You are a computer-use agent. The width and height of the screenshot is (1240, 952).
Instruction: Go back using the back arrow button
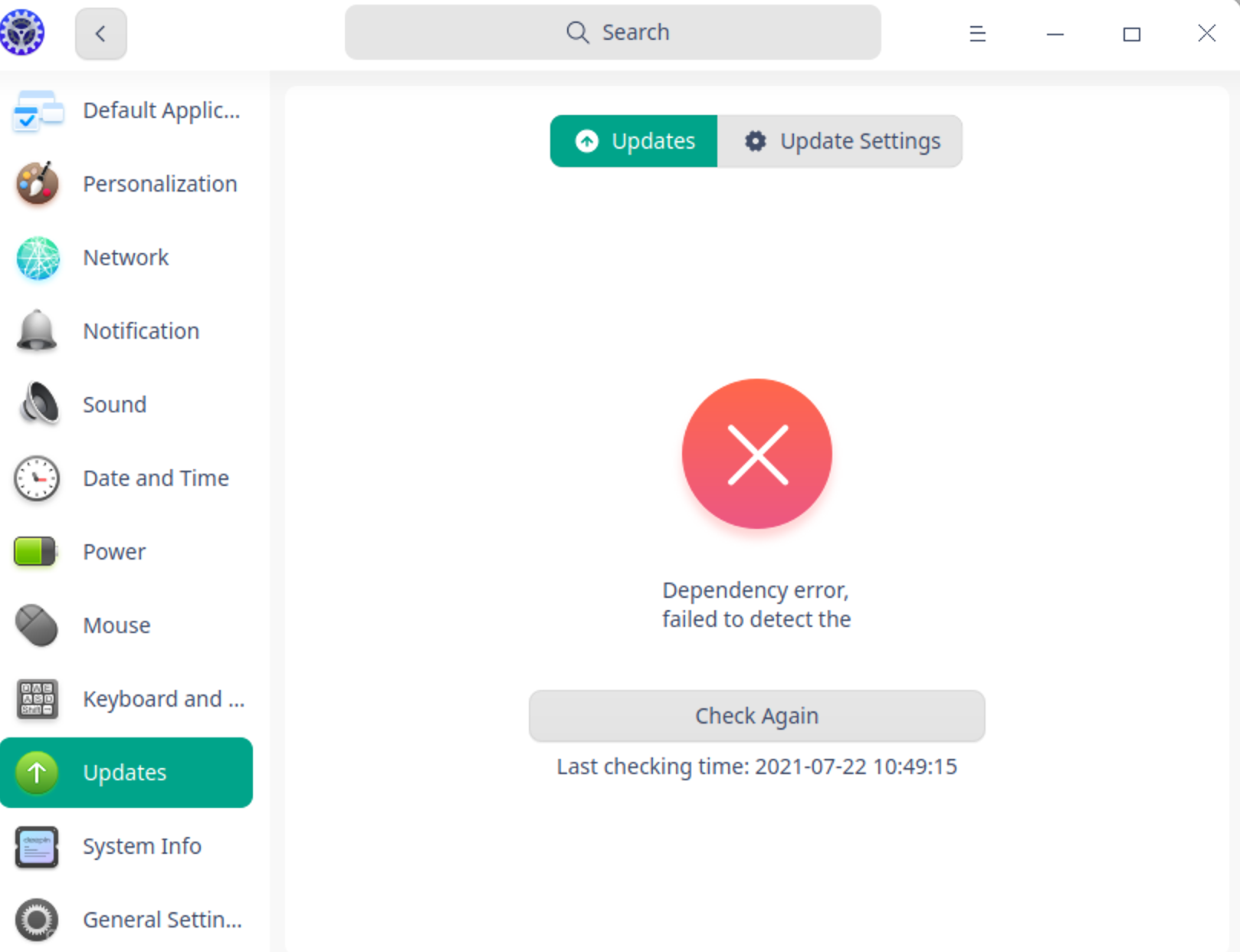point(101,34)
